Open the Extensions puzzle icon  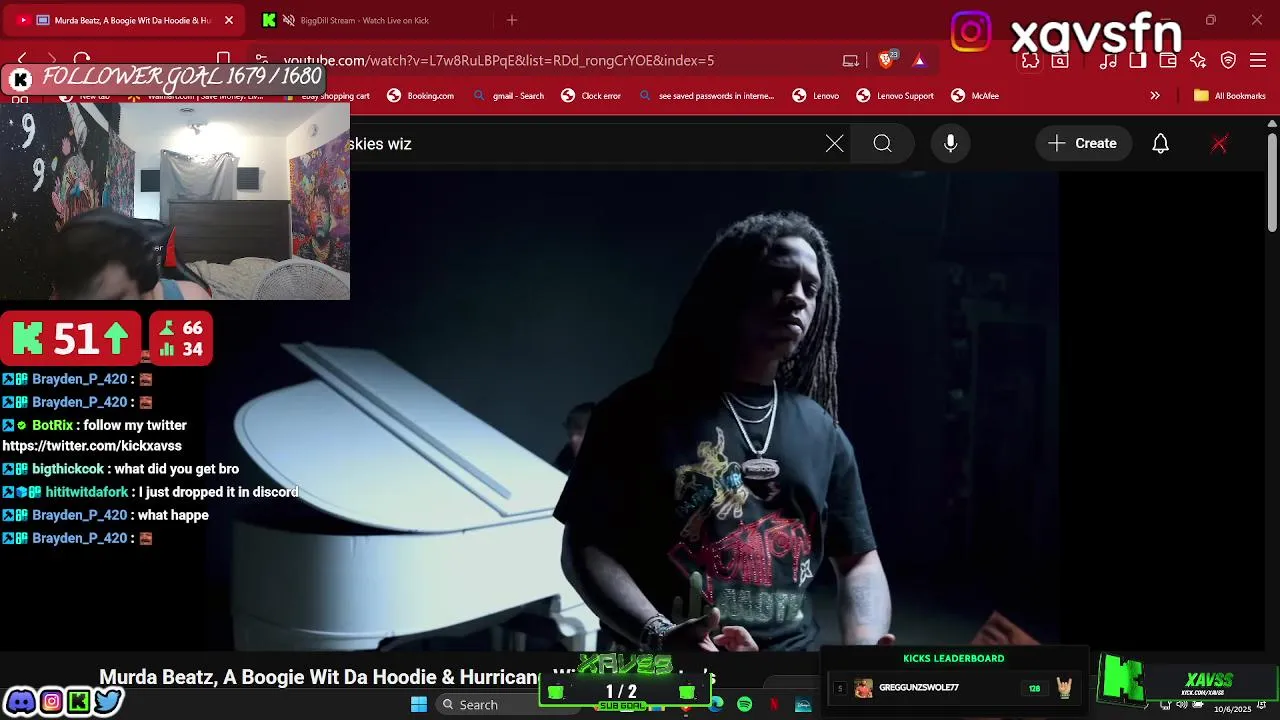1030,61
